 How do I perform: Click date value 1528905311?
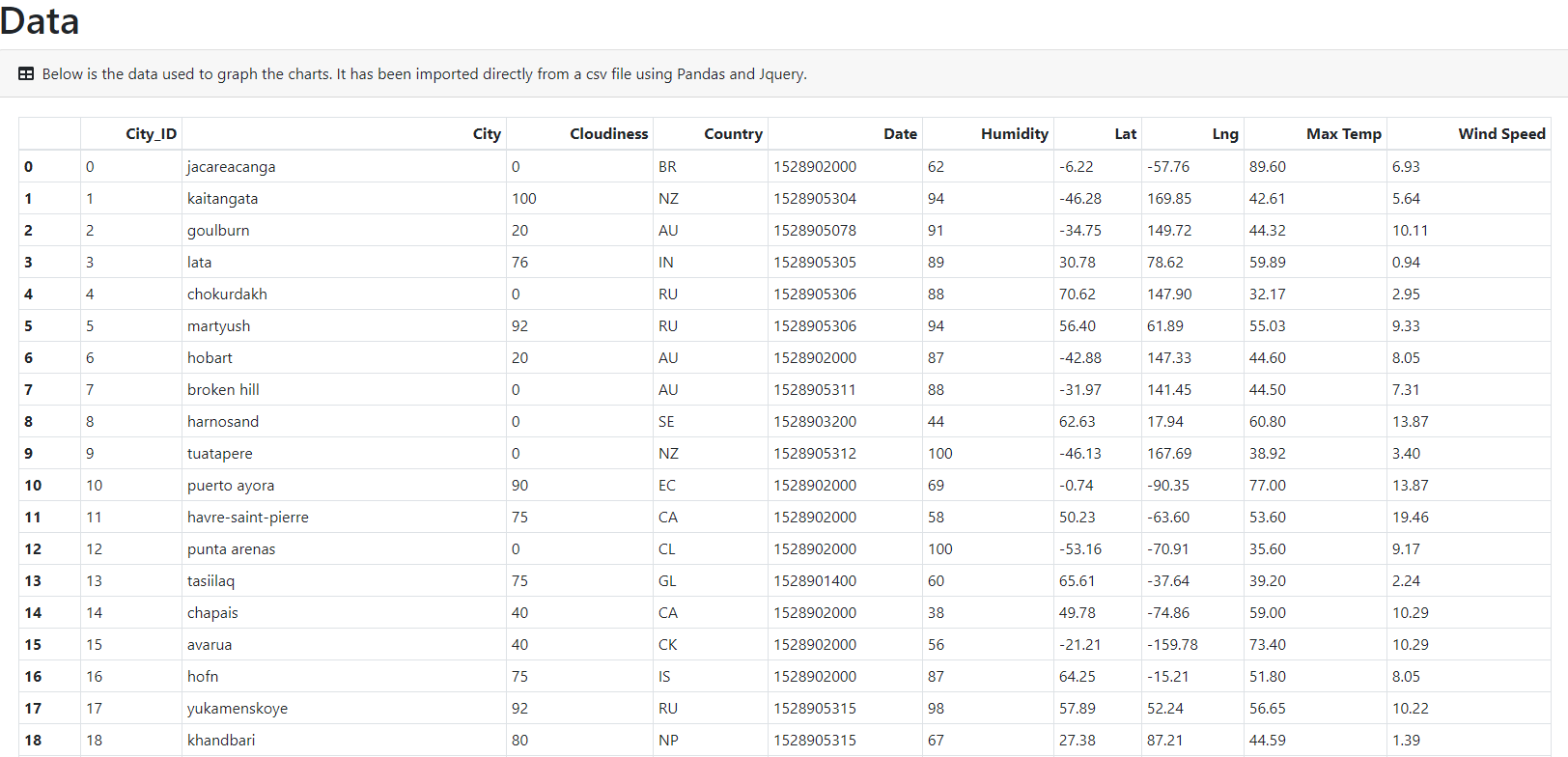815,389
